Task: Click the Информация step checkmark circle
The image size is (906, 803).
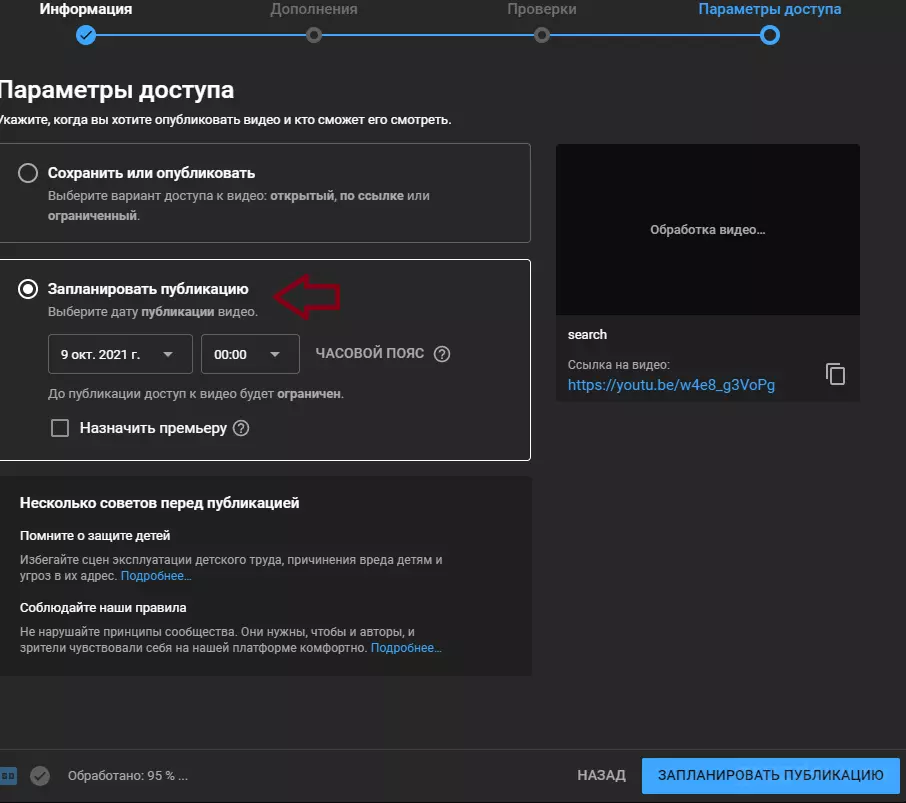Action: click(x=86, y=36)
